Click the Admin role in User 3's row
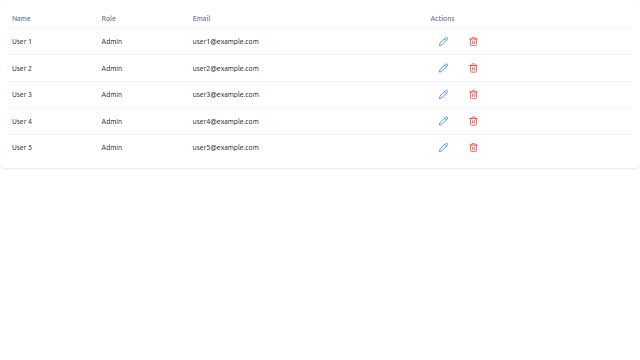The height and width of the screenshot is (360, 640). [x=112, y=94]
